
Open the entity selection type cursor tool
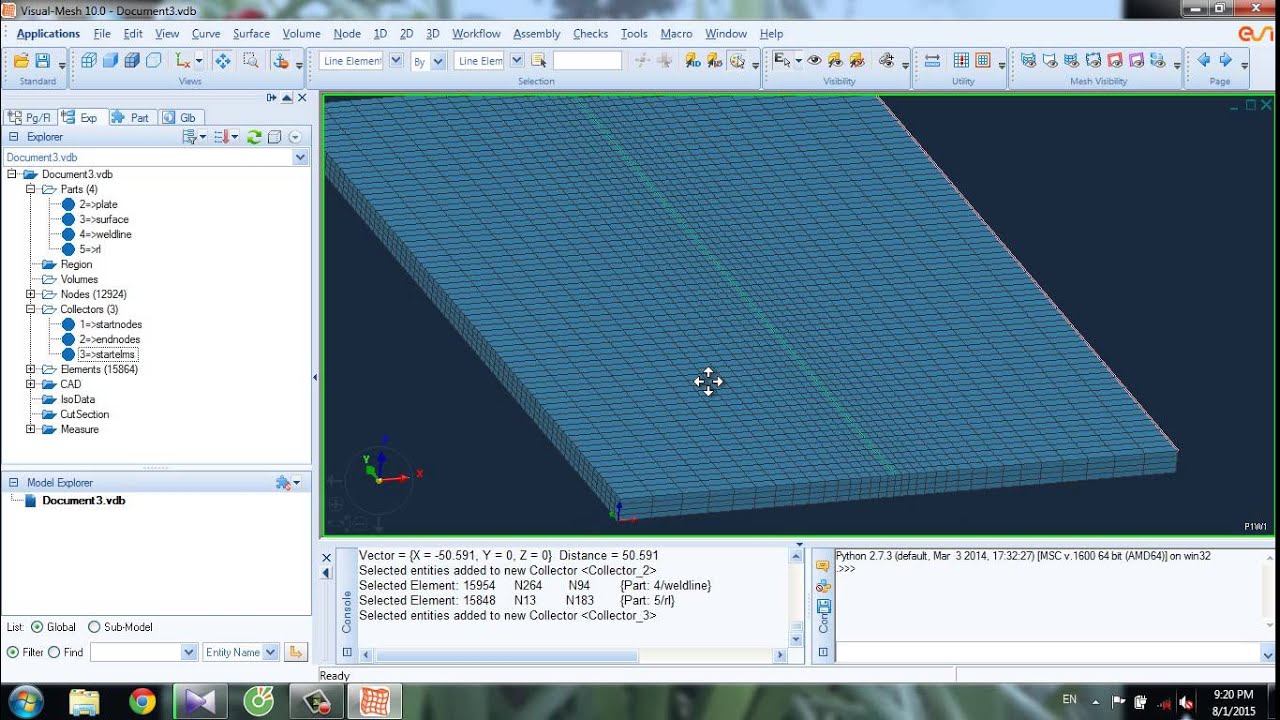pyautogui.click(x=784, y=61)
